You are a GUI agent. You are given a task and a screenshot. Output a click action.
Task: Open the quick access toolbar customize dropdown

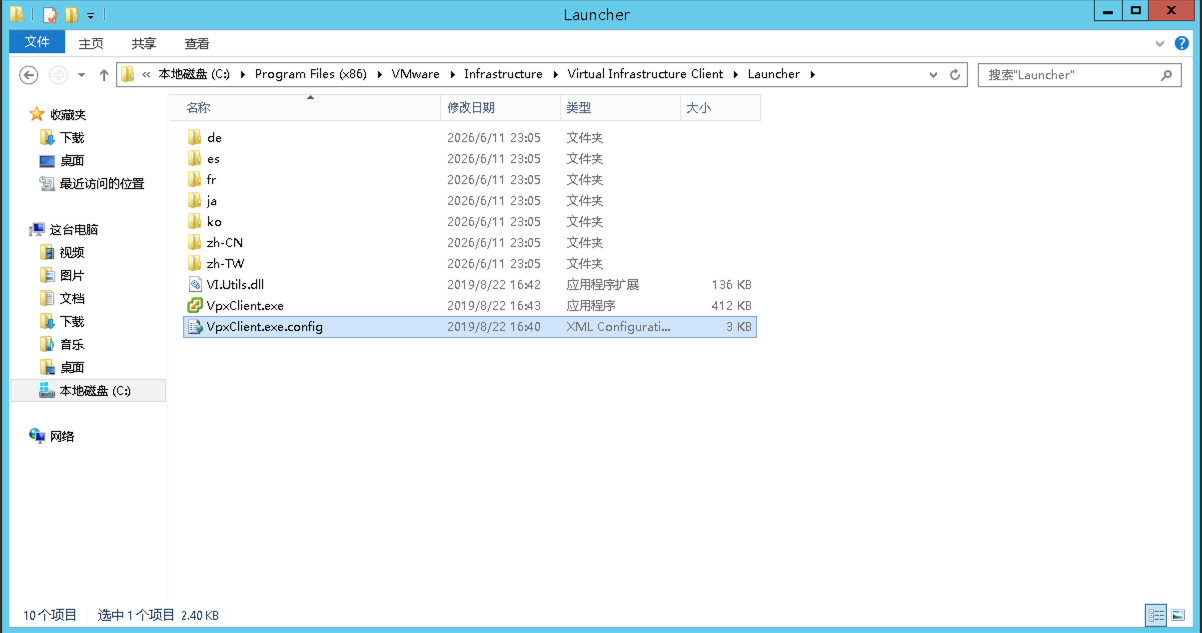coord(90,16)
